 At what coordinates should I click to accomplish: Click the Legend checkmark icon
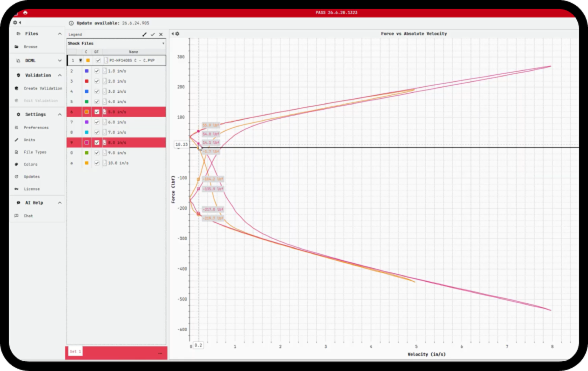click(153, 35)
